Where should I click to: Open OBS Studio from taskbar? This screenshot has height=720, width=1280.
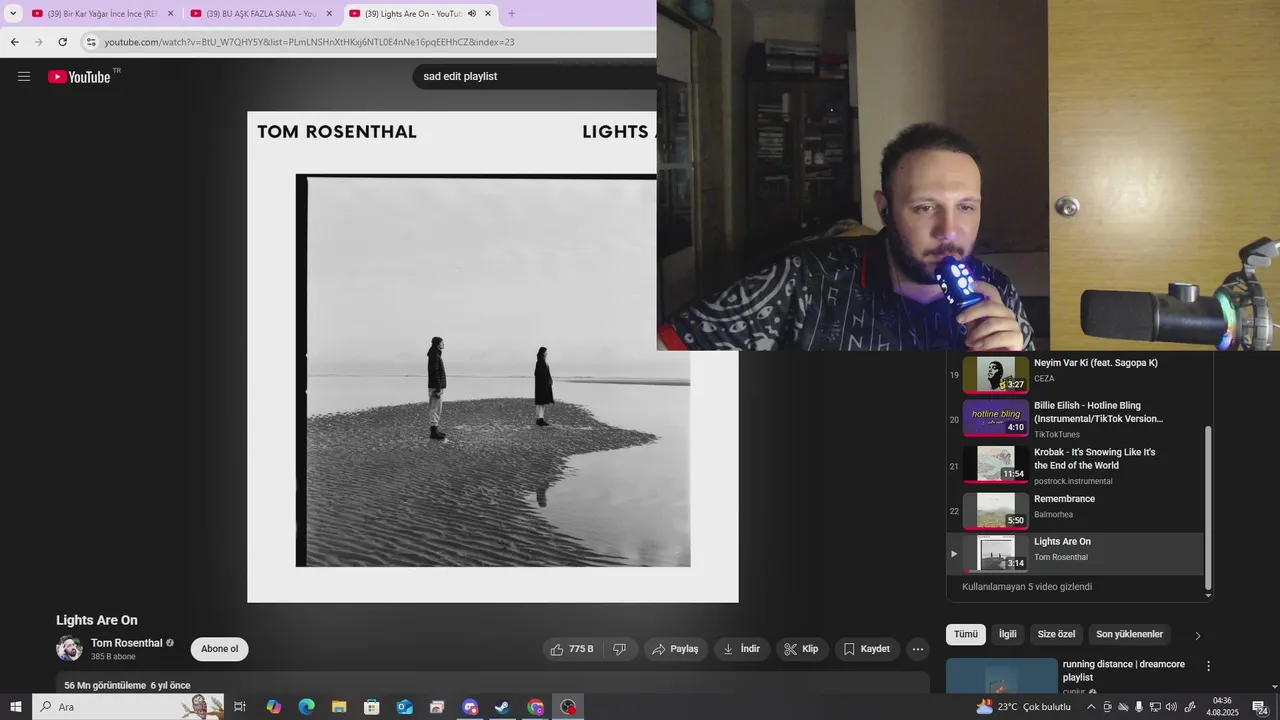569,707
